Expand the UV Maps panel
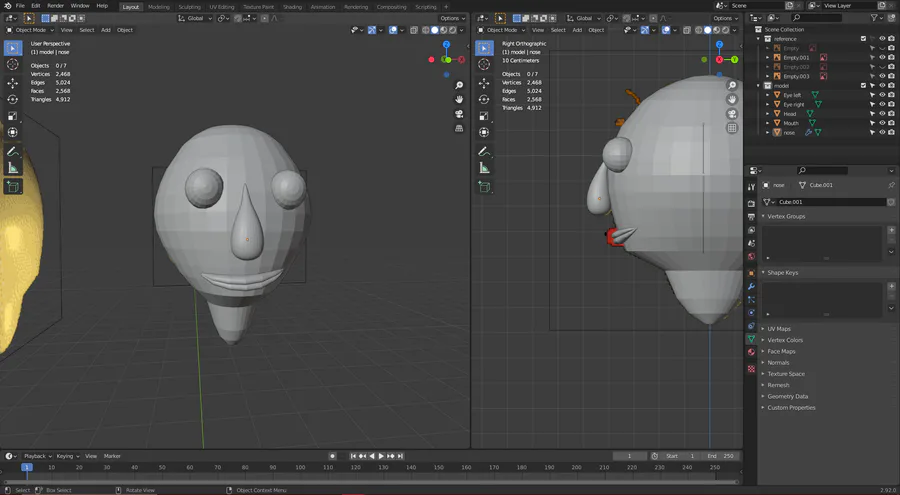 point(778,329)
